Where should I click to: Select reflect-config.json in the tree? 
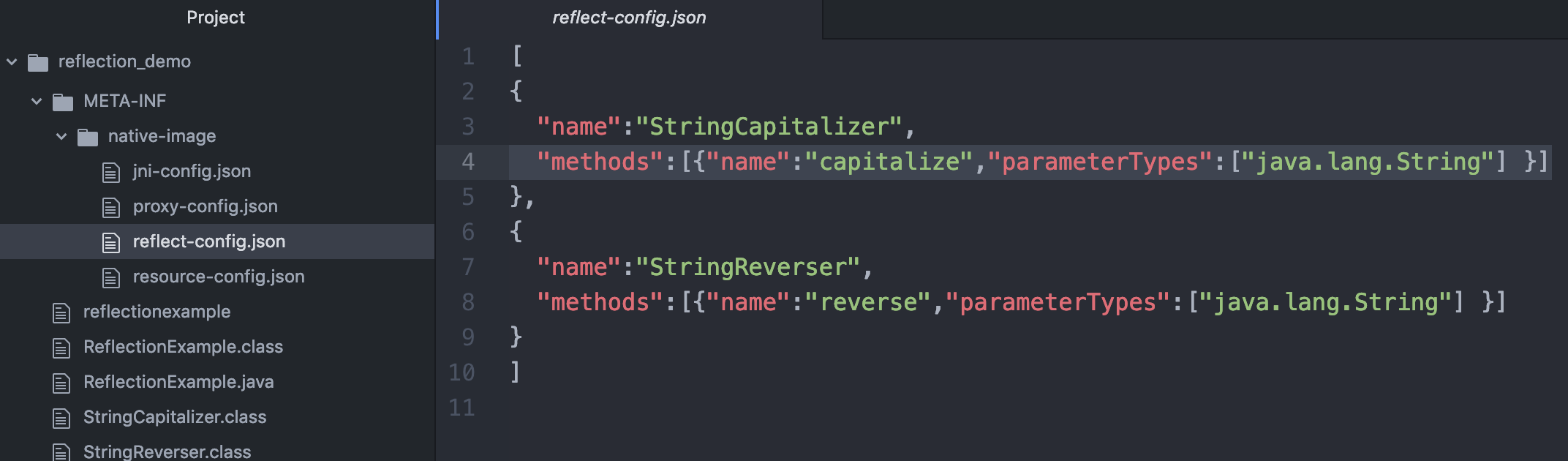[x=209, y=241]
